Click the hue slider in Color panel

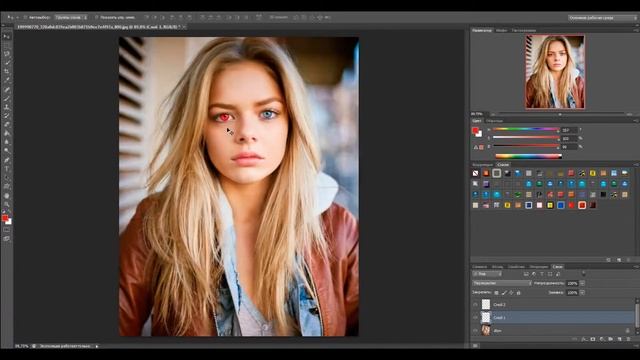pos(526,129)
